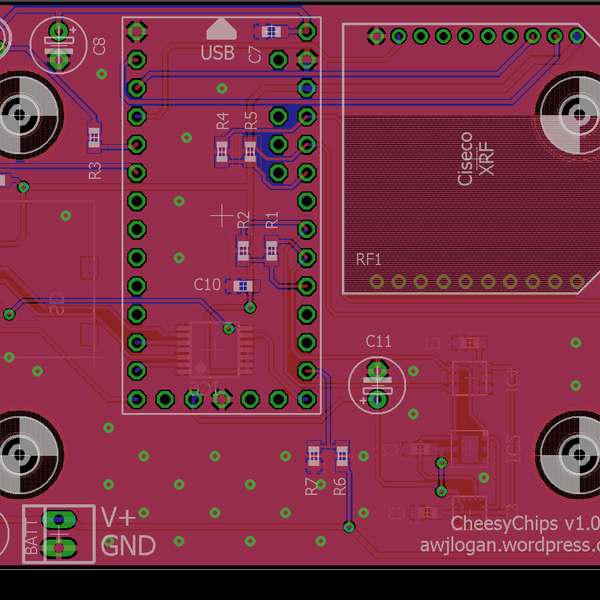Click the R5 label text

pos(251,121)
